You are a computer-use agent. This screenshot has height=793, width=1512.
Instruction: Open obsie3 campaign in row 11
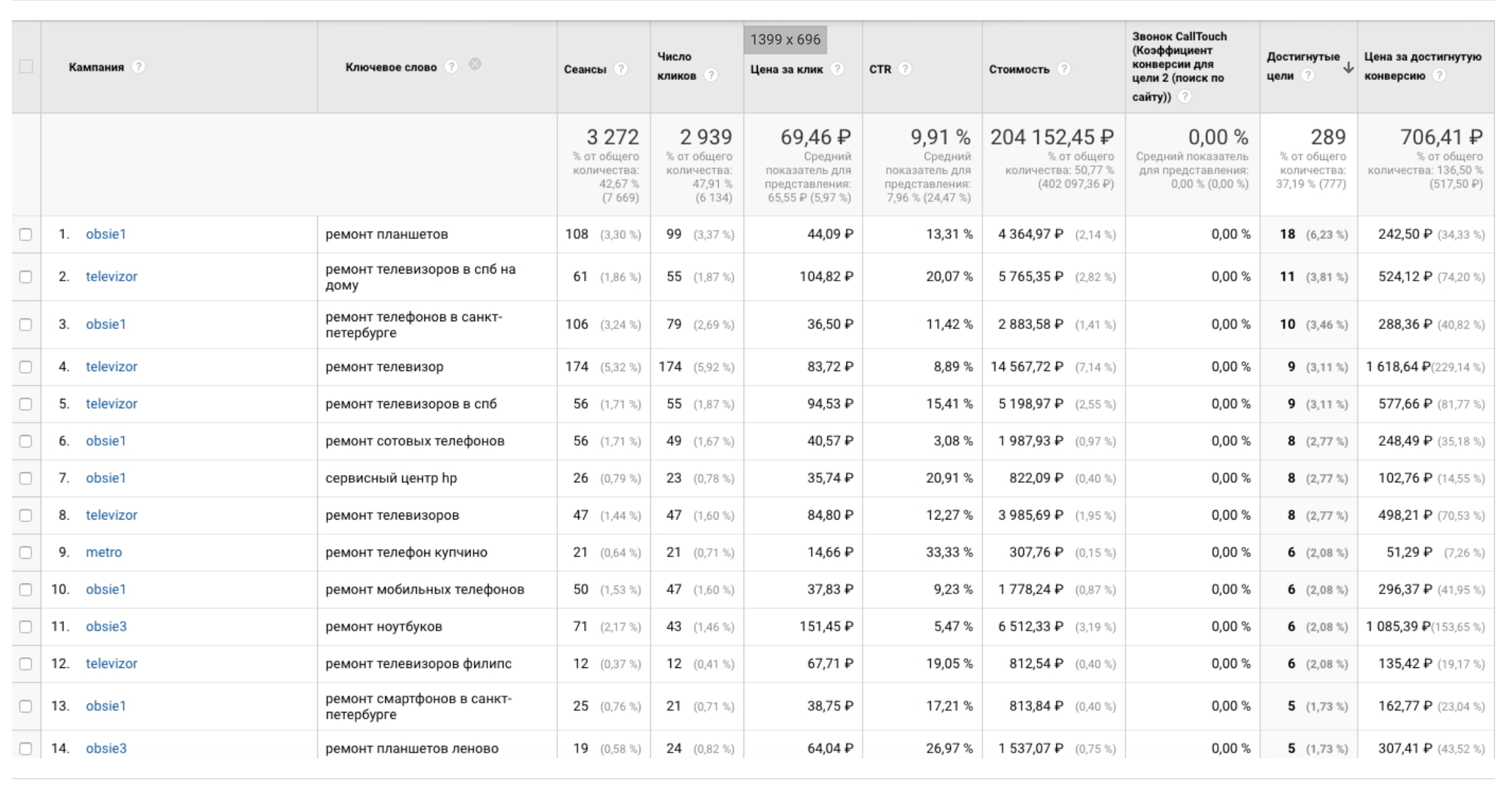point(106,627)
